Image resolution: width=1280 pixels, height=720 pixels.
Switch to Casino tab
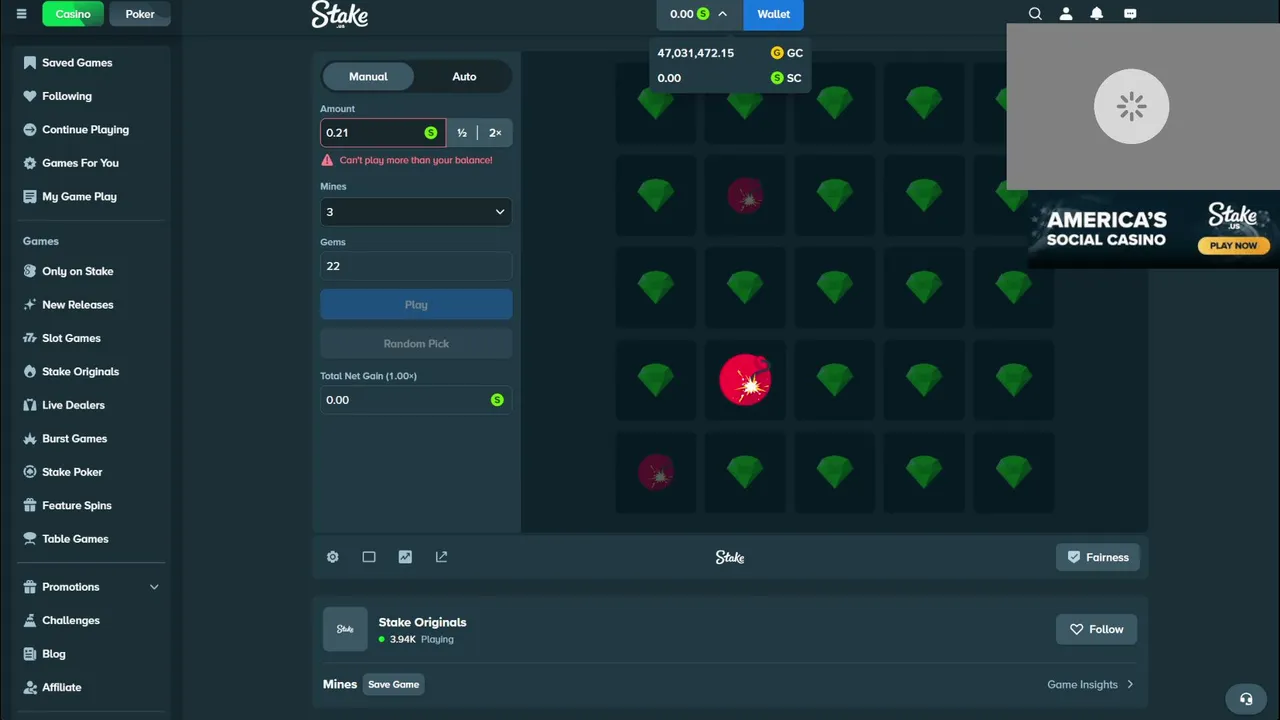coord(73,14)
